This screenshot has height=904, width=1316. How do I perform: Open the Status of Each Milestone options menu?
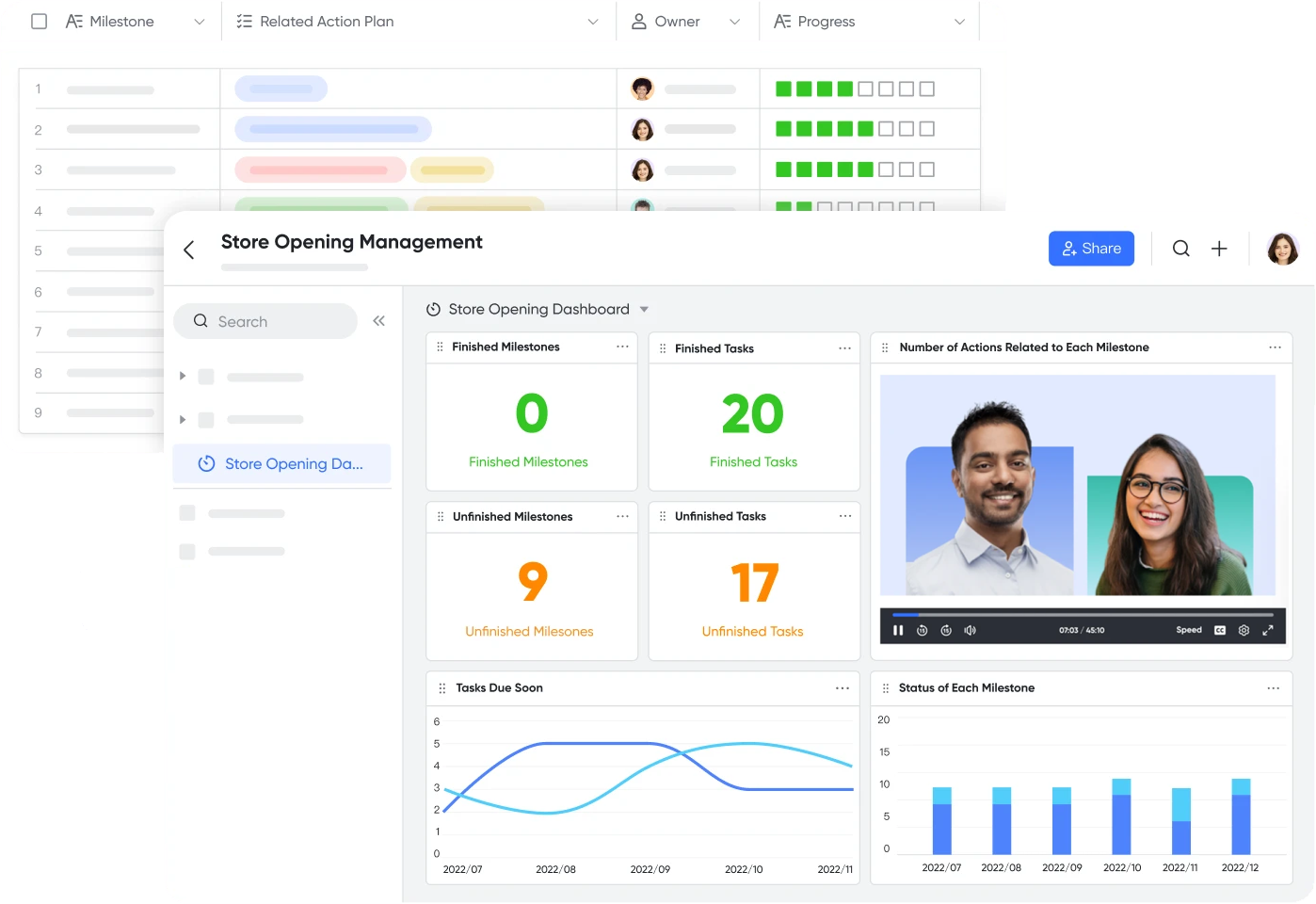1273,688
